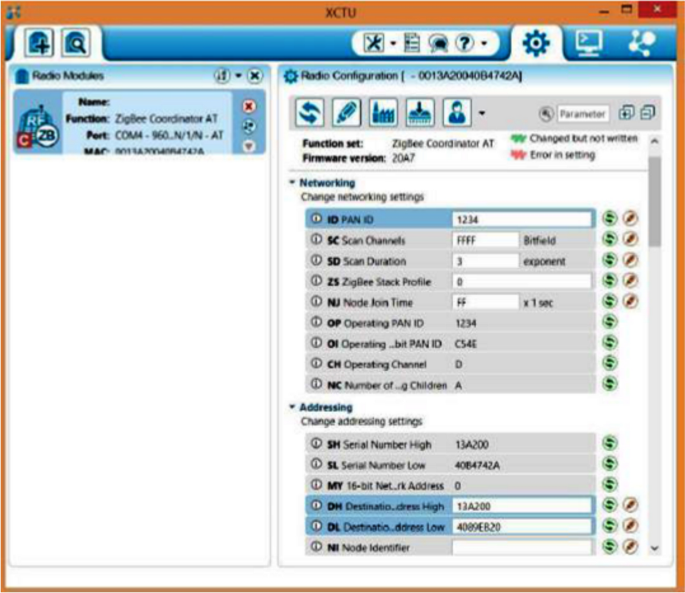The image size is (685, 593).
Task: Click the Discover radio modules icon
Action: click(76, 43)
